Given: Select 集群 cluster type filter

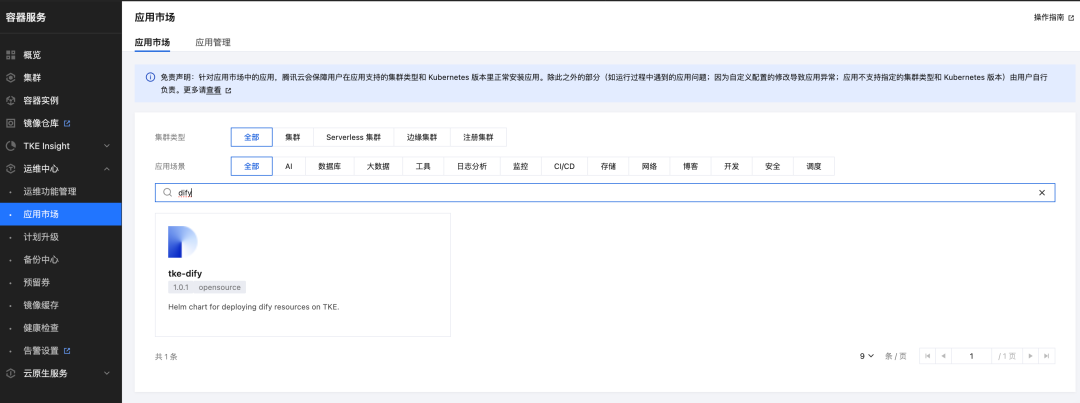Looking at the screenshot, I should pyautogui.click(x=293, y=137).
